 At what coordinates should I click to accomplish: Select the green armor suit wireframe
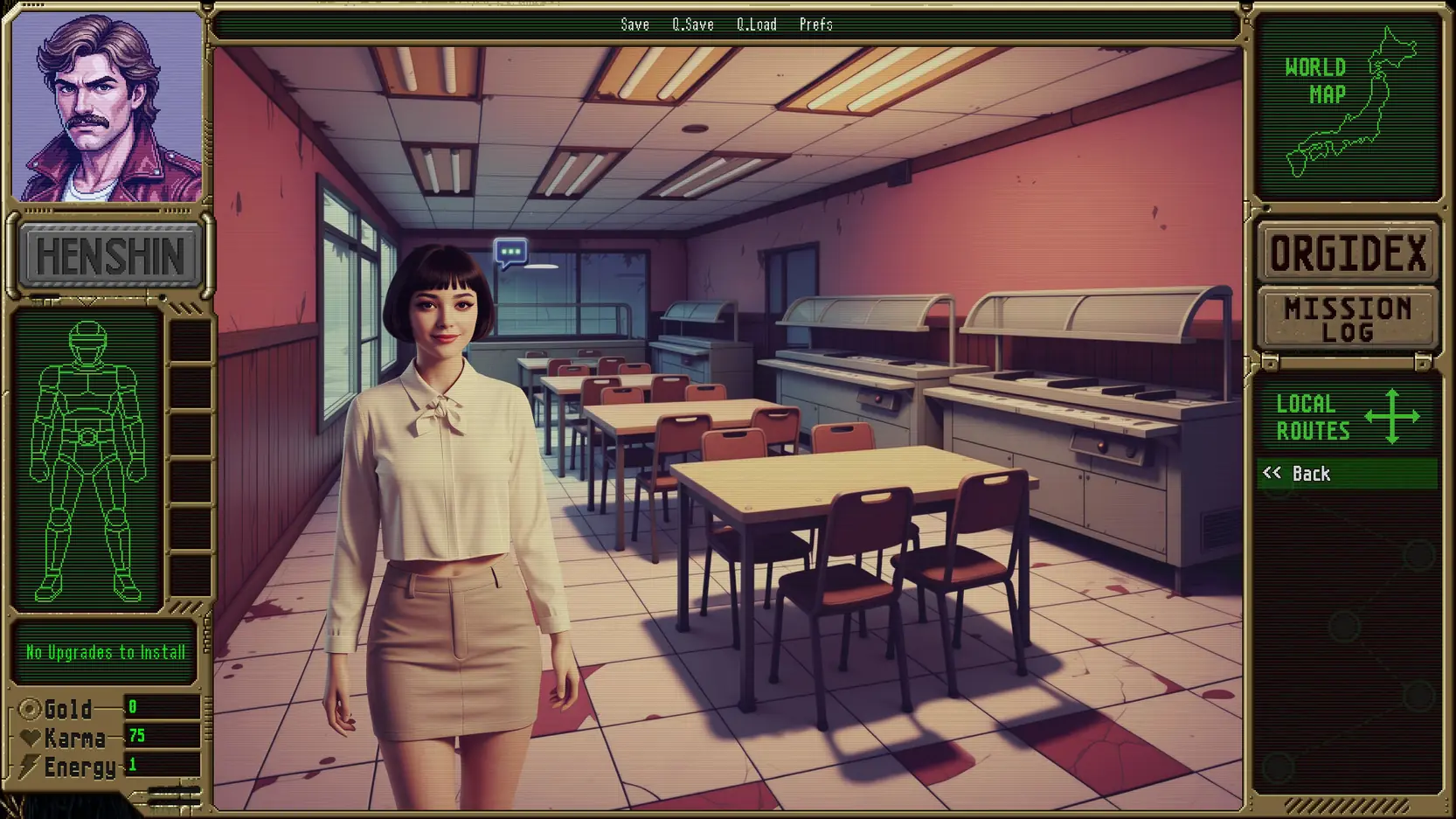coord(87,461)
